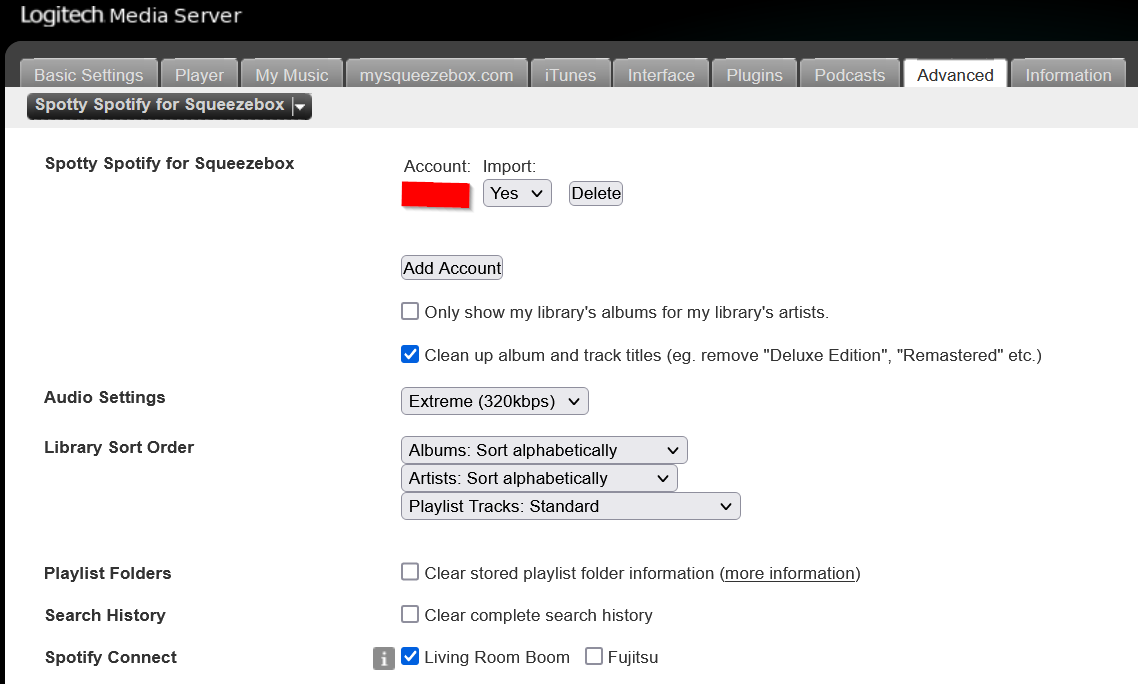Image resolution: width=1138 pixels, height=684 pixels.
Task: Follow the more information link
Action: point(790,574)
